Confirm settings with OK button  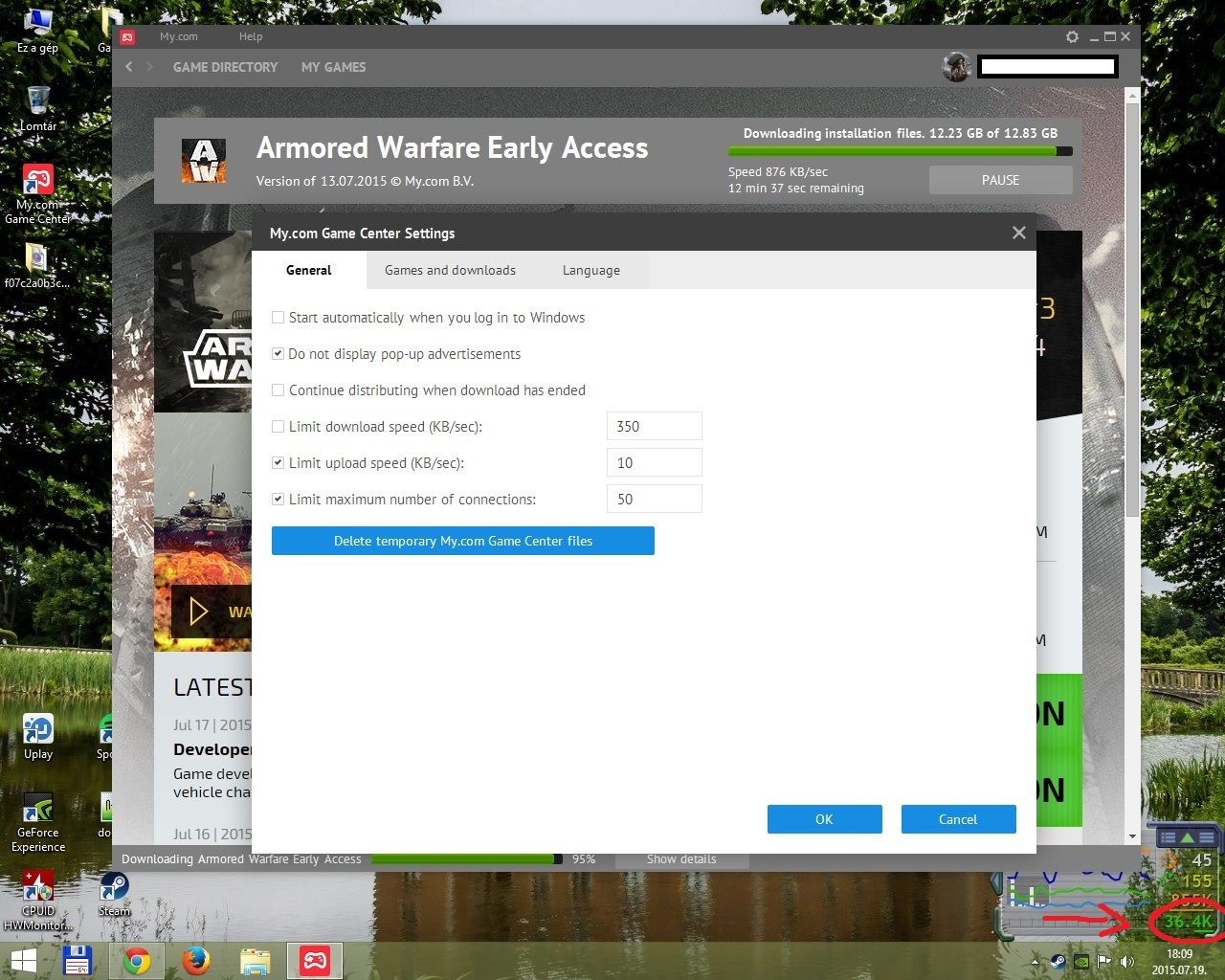pyautogui.click(x=824, y=819)
